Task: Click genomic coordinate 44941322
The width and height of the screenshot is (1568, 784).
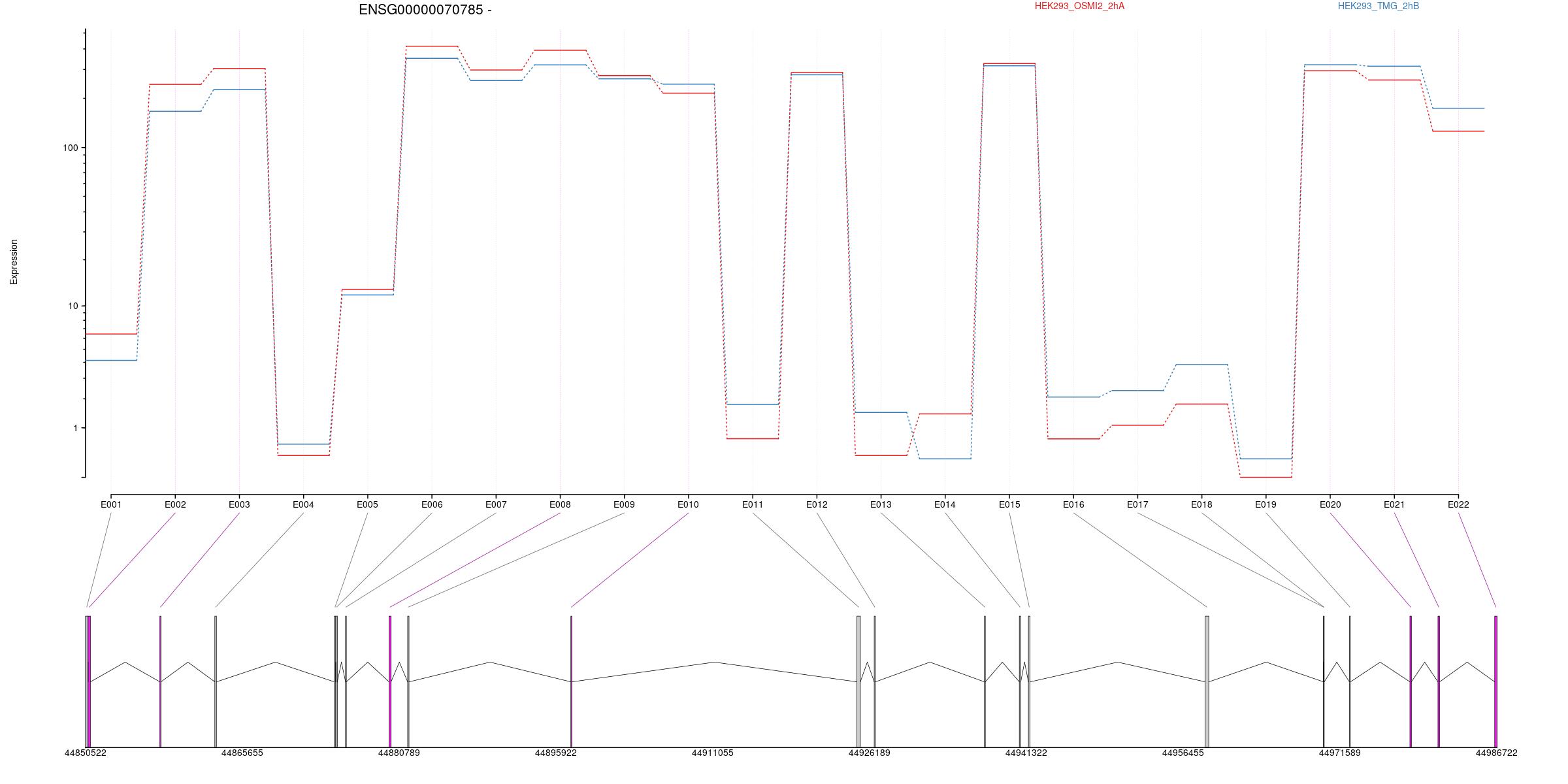Action: click(x=1026, y=753)
